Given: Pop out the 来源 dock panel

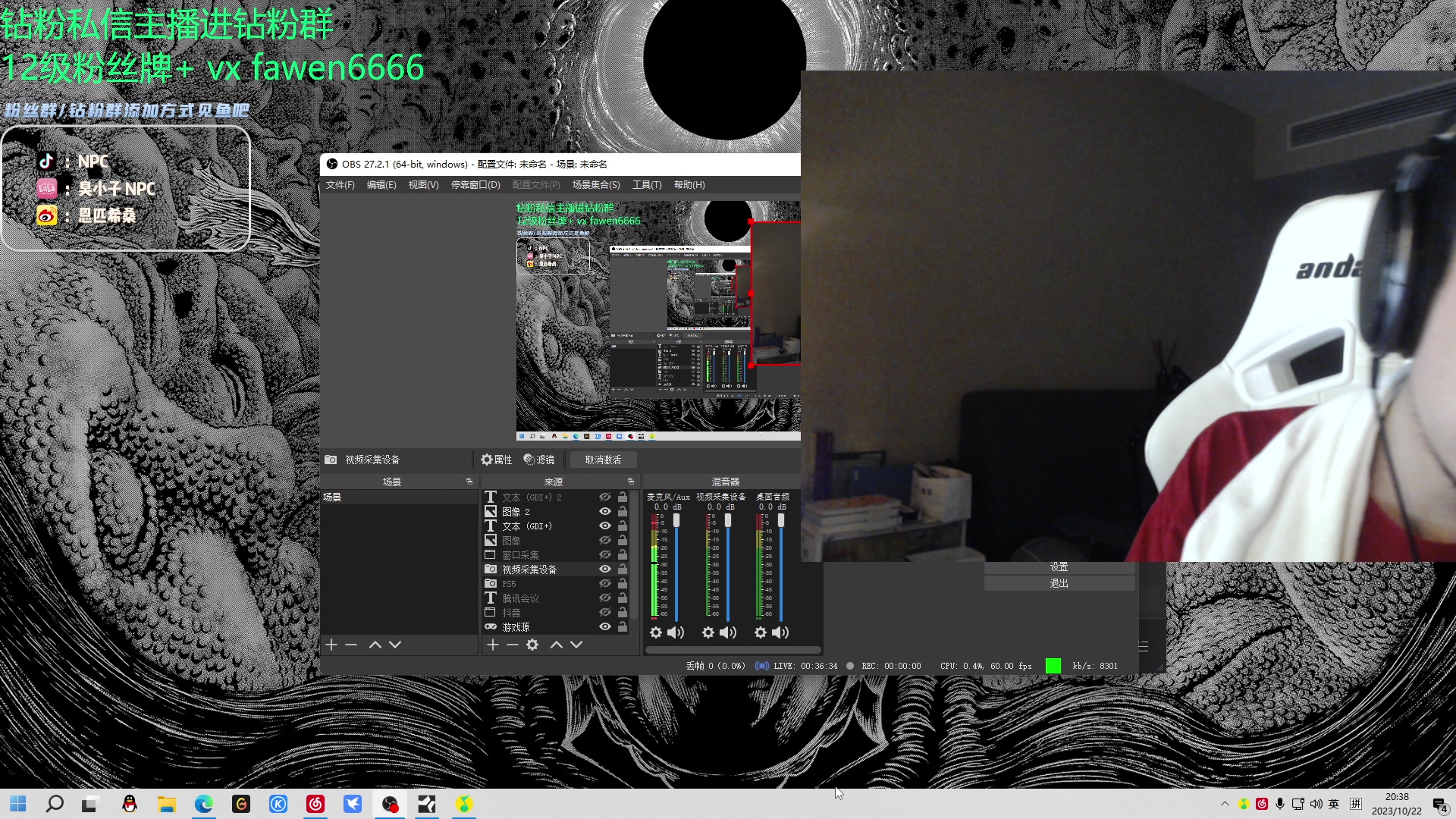Looking at the screenshot, I should [630, 482].
